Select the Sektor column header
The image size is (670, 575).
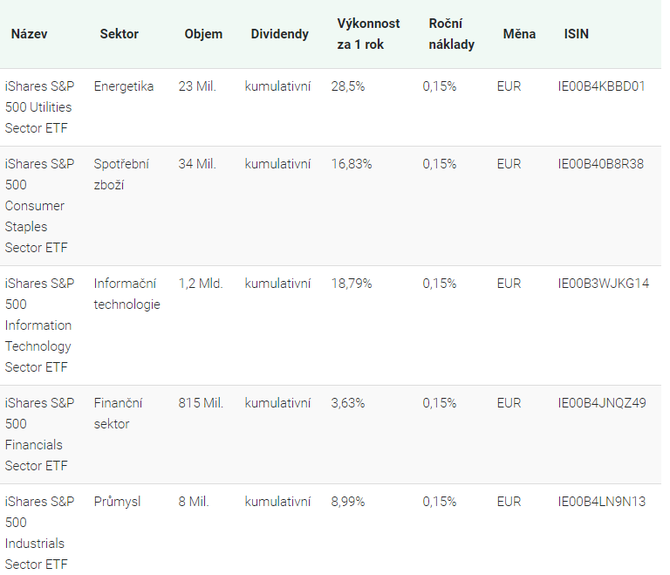119,34
